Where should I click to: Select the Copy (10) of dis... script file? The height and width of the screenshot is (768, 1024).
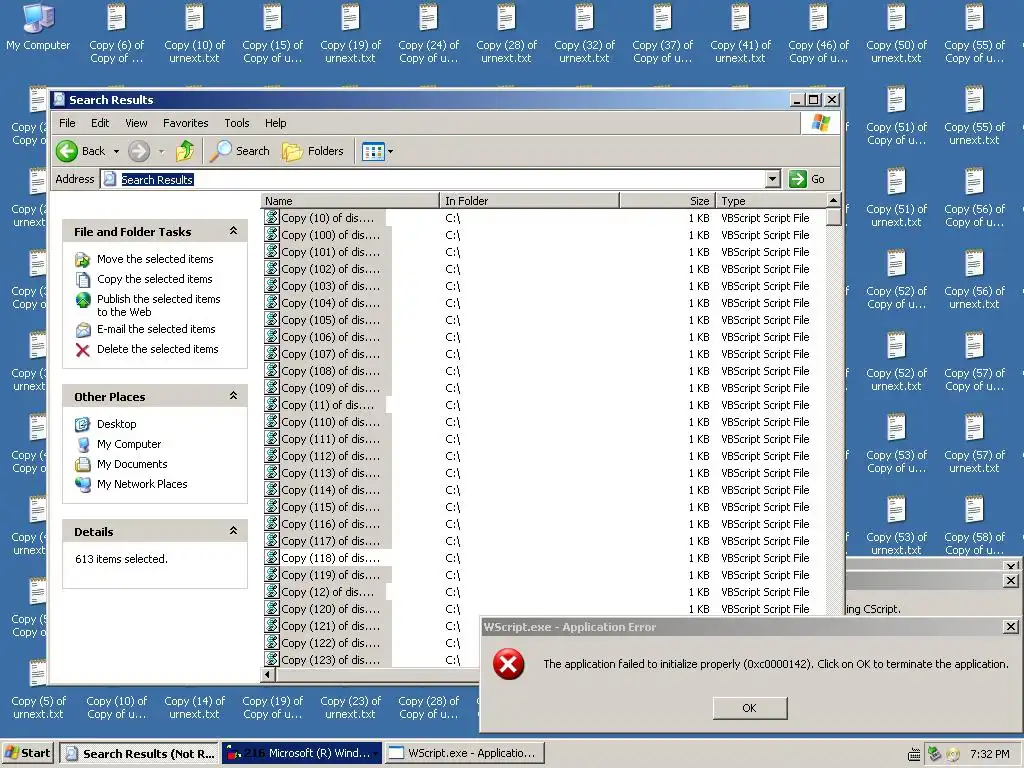coord(327,218)
